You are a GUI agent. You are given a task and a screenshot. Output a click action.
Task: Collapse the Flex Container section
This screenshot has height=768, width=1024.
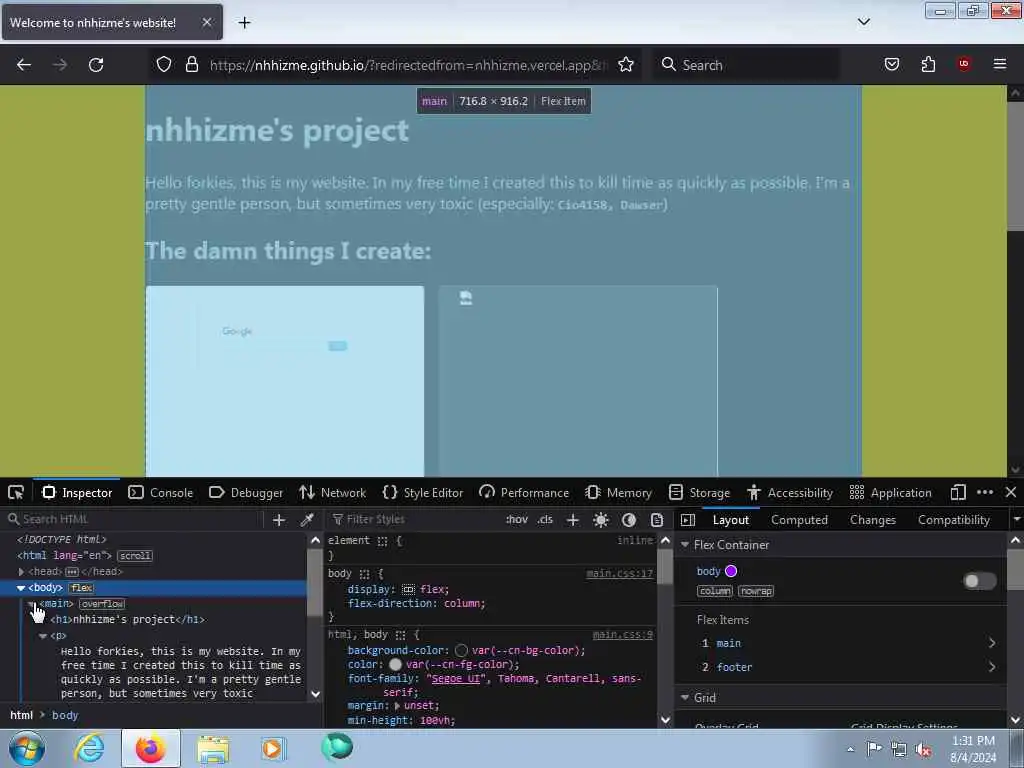pyautogui.click(x=685, y=545)
